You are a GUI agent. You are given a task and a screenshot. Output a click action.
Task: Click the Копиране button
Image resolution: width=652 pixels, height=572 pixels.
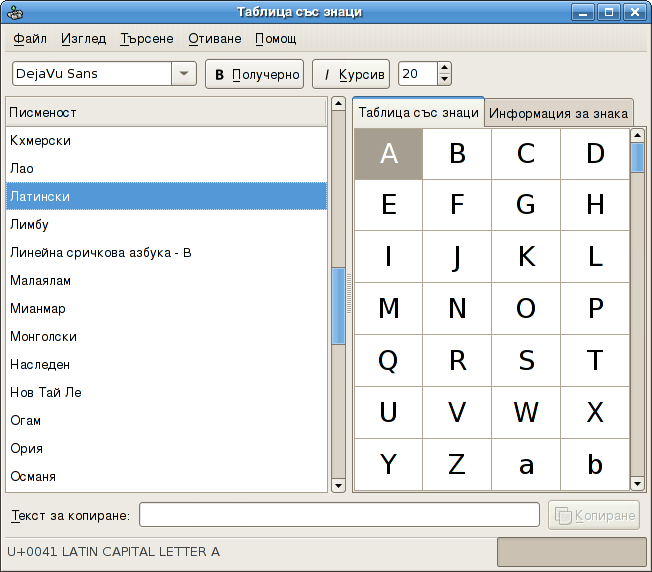tap(594, 515)
